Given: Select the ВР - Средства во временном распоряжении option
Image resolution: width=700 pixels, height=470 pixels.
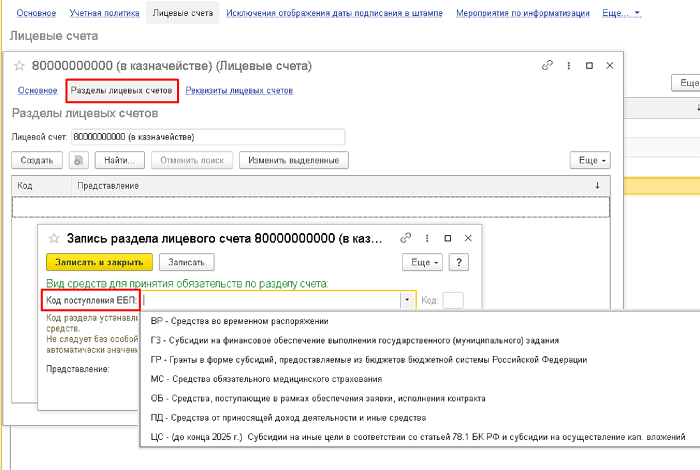Looking at the screenshot, I should [x=240, y=321].
